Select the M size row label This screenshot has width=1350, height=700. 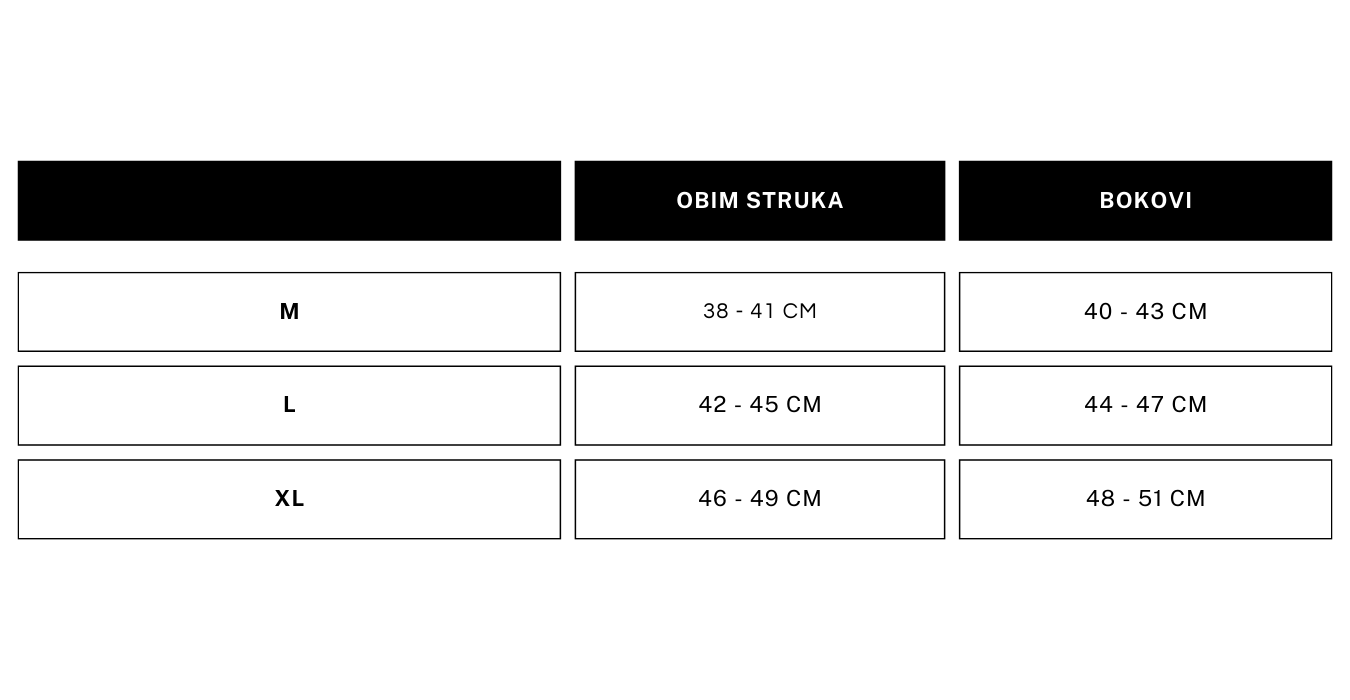289,312
